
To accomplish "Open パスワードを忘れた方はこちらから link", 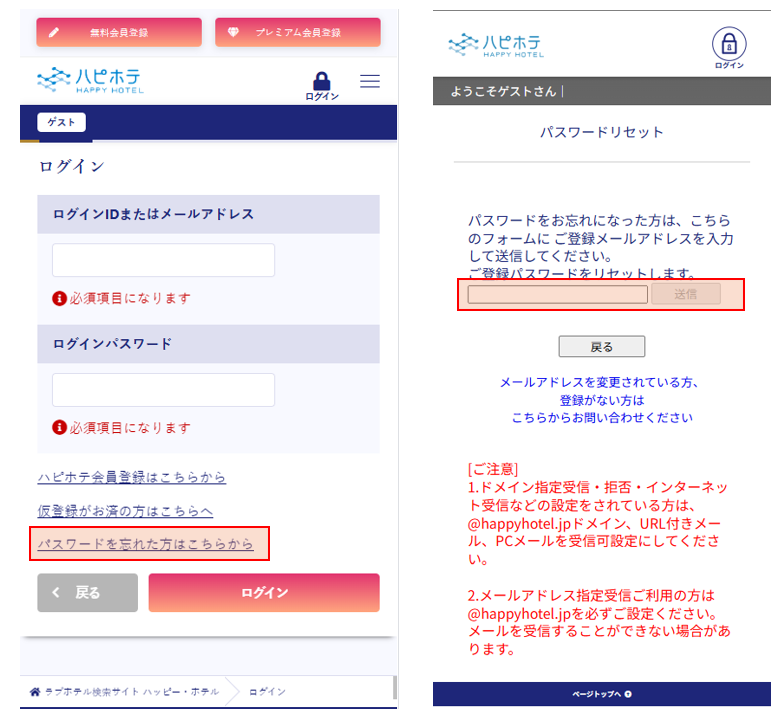I will click(x=146, y=544).
